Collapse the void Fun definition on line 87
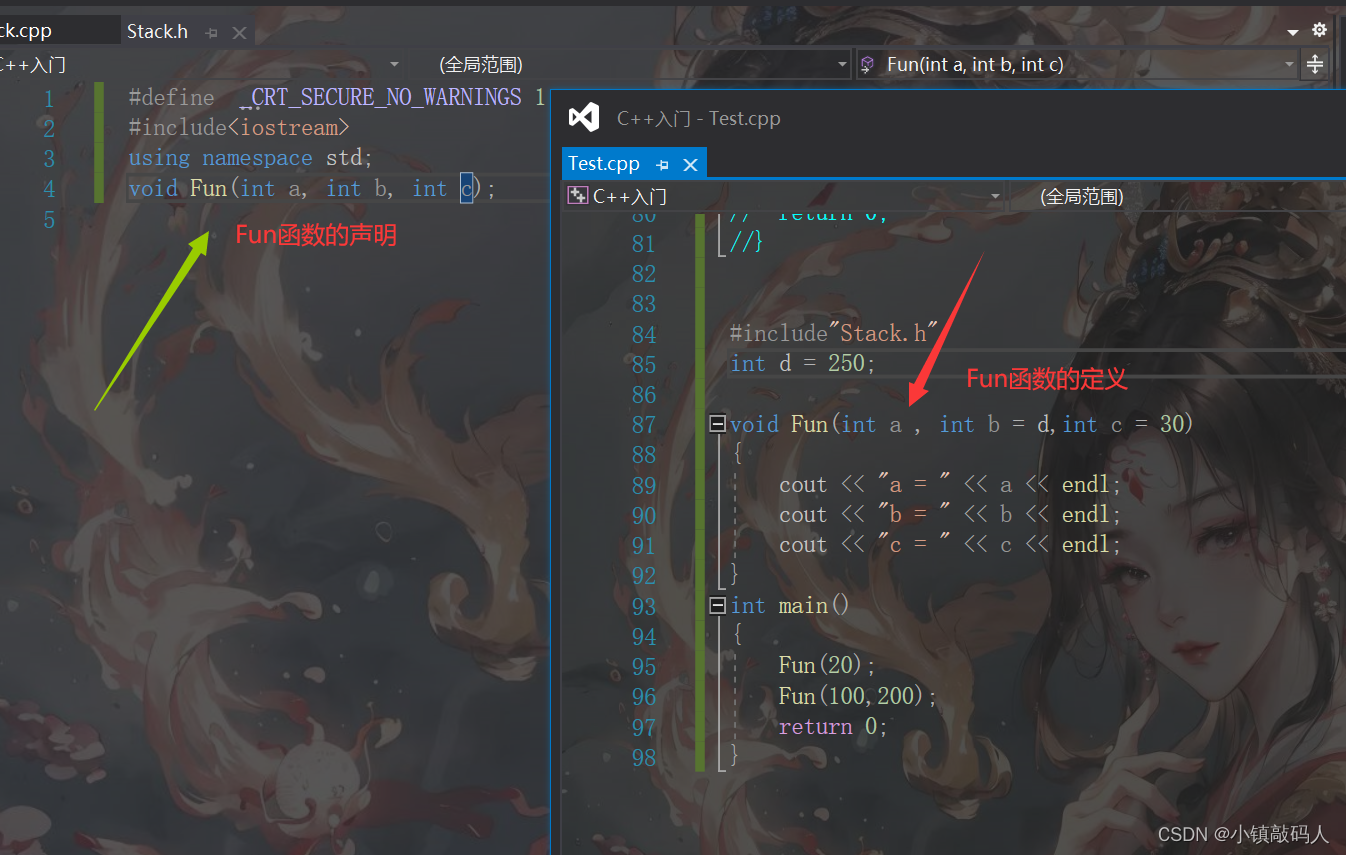 click(x=716, y=424)
